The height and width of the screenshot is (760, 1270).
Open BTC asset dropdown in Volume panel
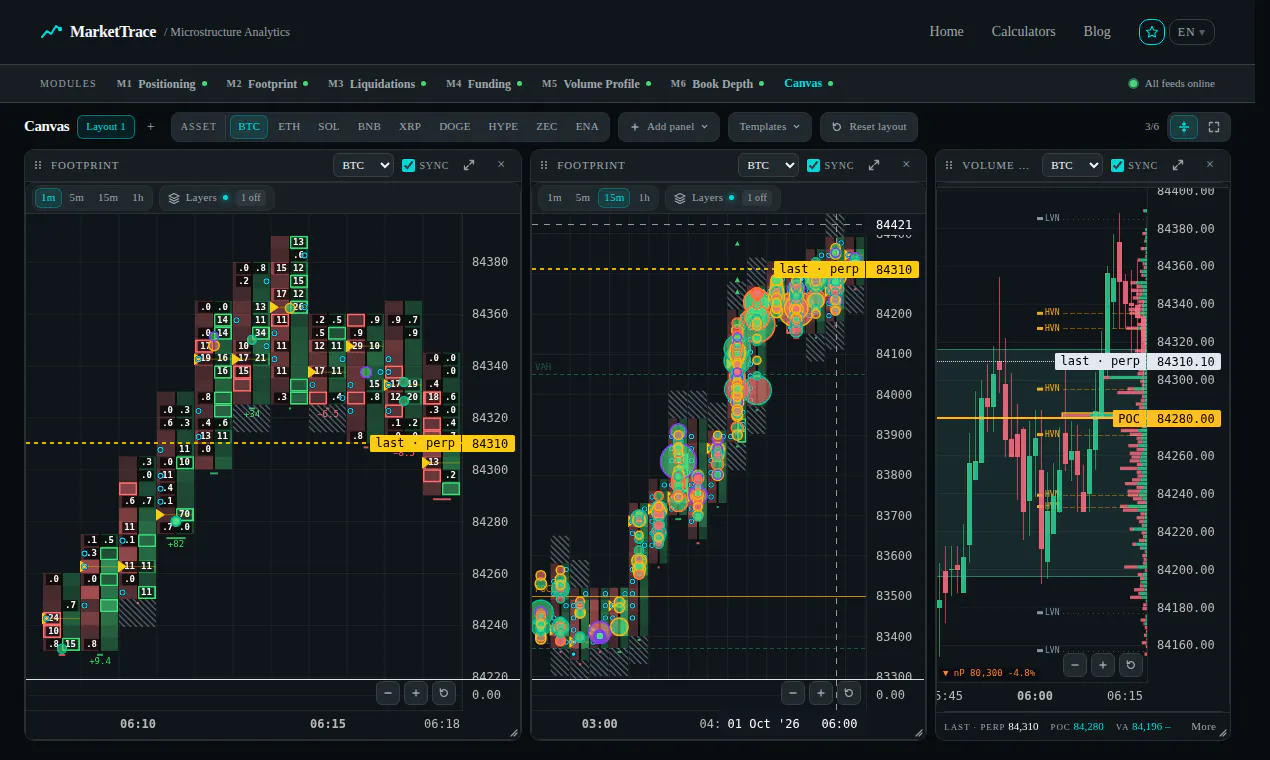(1072, 165)
